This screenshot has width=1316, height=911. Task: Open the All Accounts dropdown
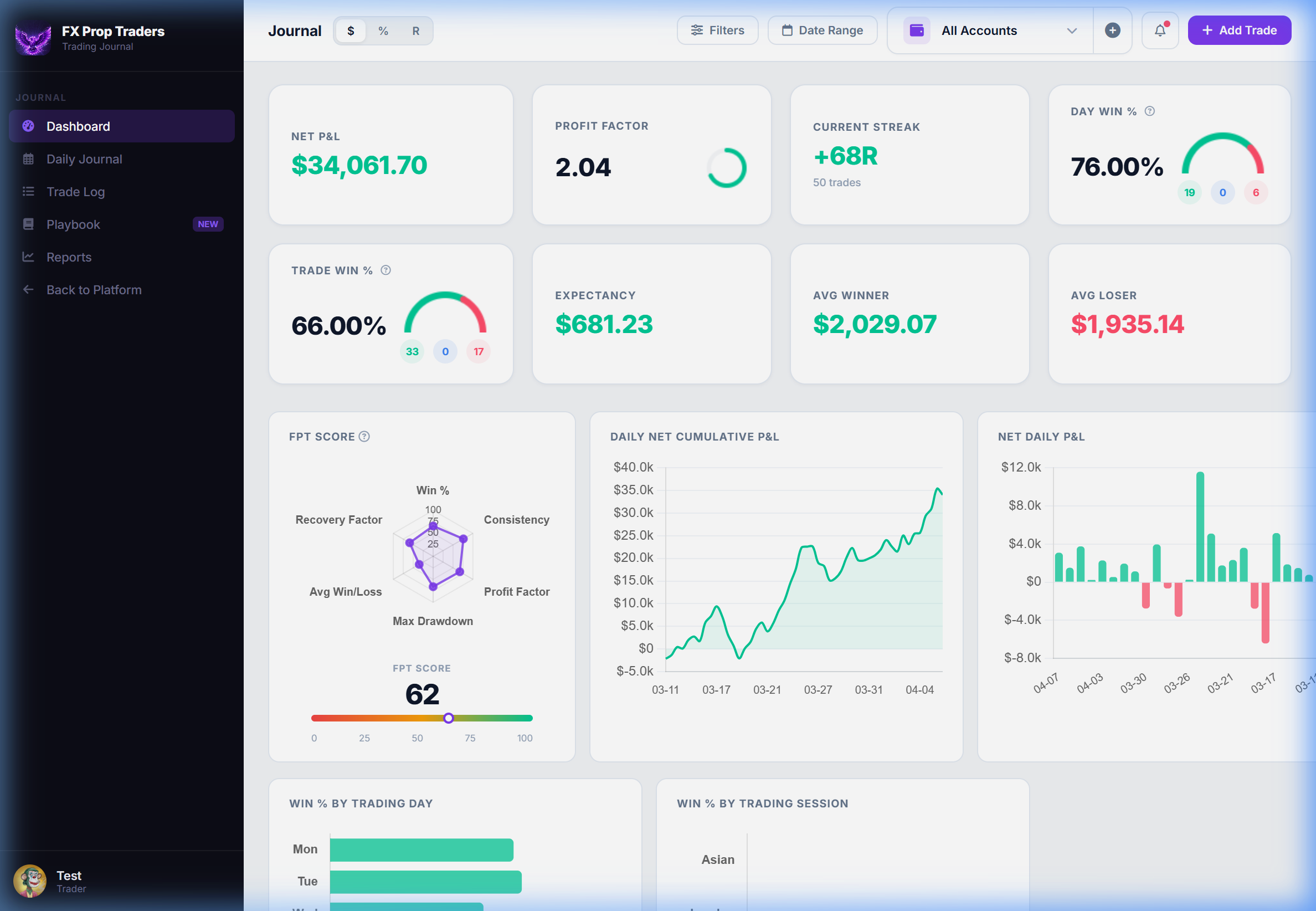tap(990, 30)
